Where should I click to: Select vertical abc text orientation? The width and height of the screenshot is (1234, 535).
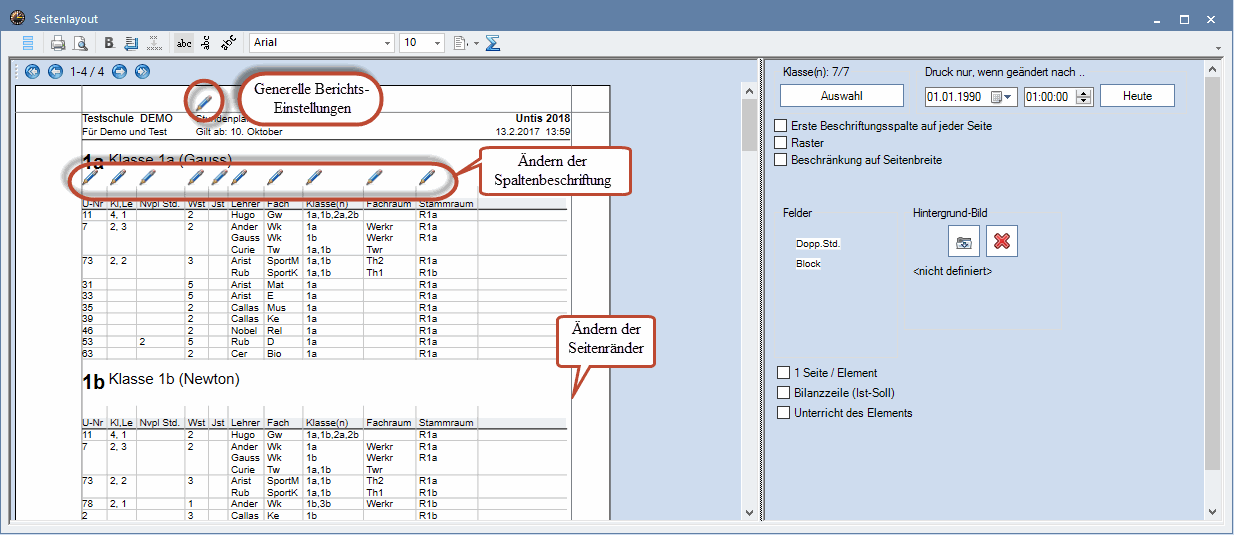click(x=206, y=43)
